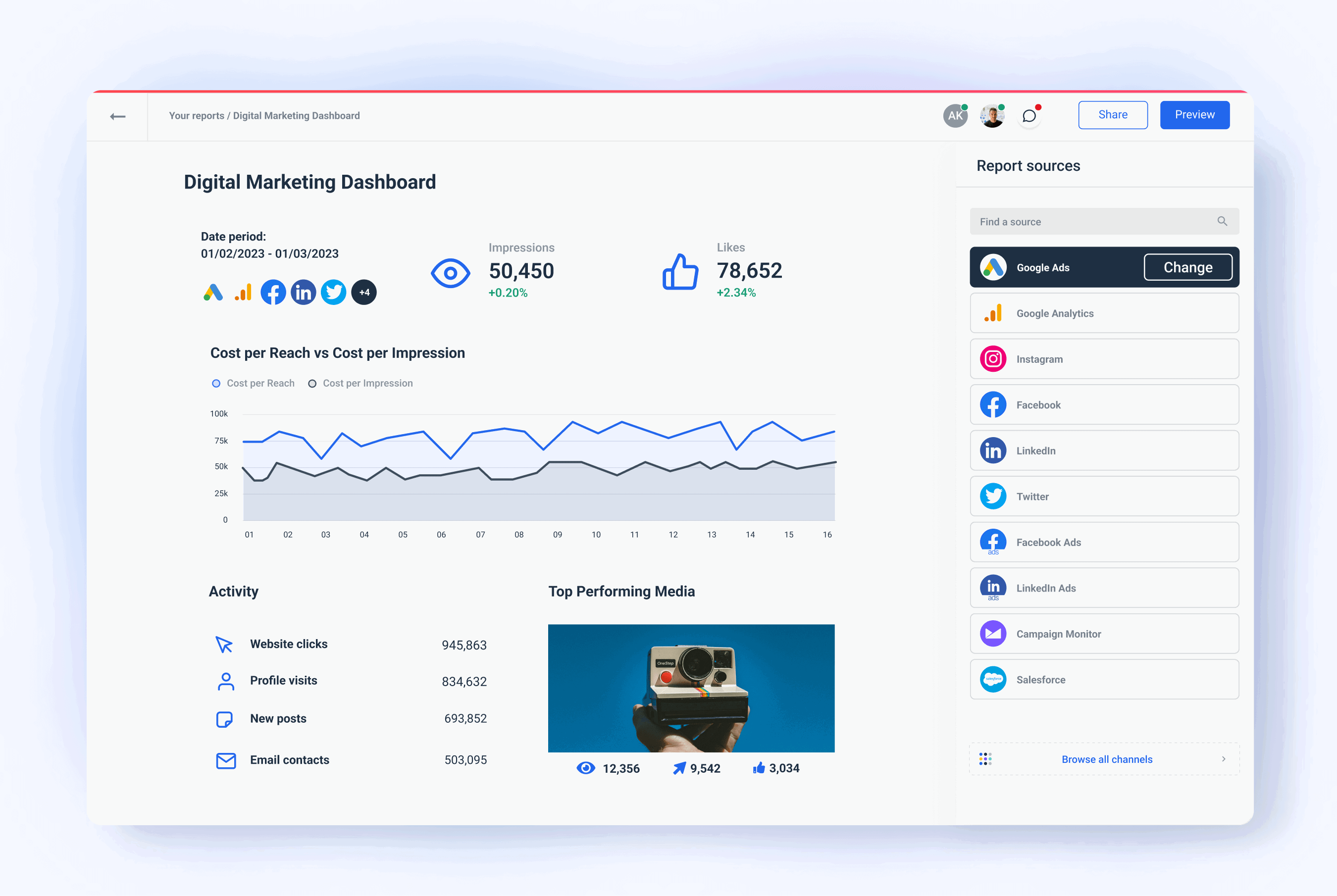
Task: Click the Share button
Action: (x=1112, y=115)
